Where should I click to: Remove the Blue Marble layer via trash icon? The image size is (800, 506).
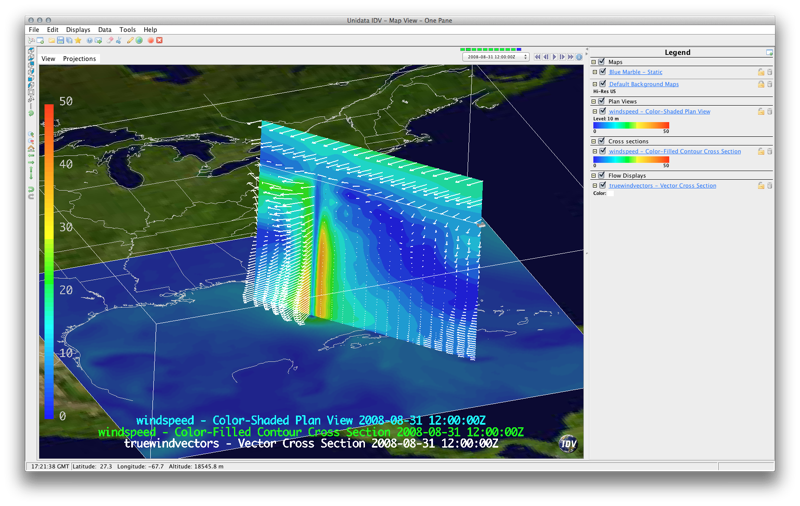pos(769,72)
